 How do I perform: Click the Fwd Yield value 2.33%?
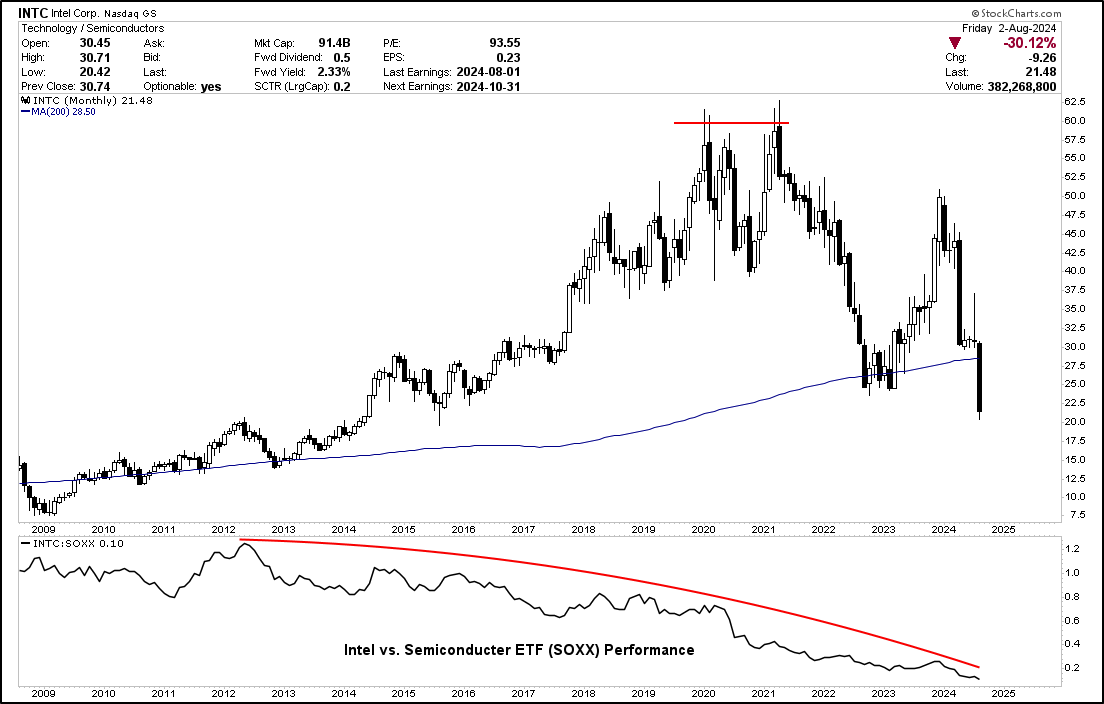(x=334, y=72)
